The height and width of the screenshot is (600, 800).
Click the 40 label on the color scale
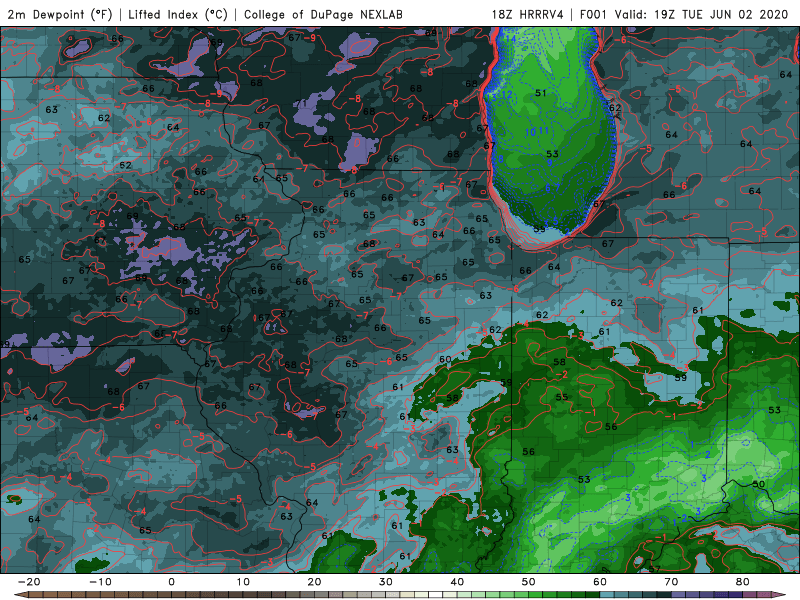(457, 582)
